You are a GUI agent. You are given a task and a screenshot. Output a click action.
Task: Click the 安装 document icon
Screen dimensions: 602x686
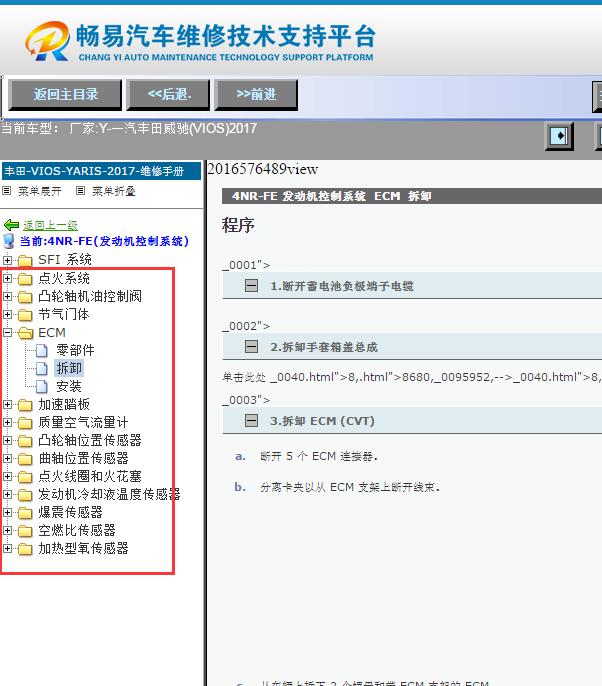pos(42,386)
